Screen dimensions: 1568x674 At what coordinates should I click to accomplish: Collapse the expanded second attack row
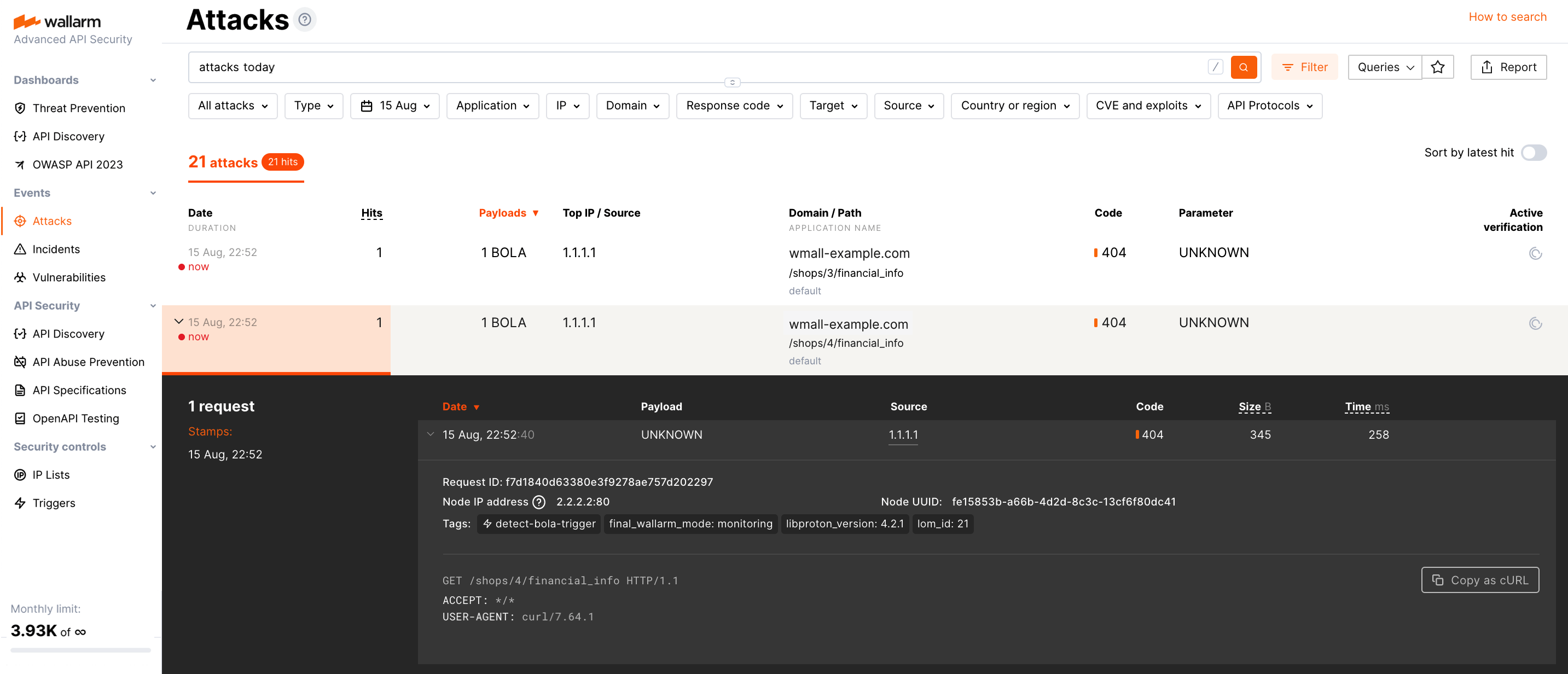point(178,321)
